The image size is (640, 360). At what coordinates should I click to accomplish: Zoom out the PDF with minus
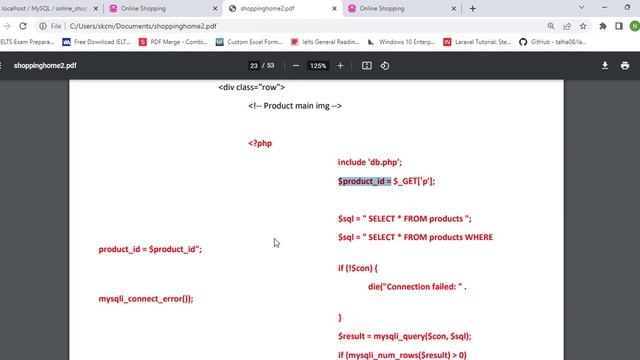[x=296, y=66]
